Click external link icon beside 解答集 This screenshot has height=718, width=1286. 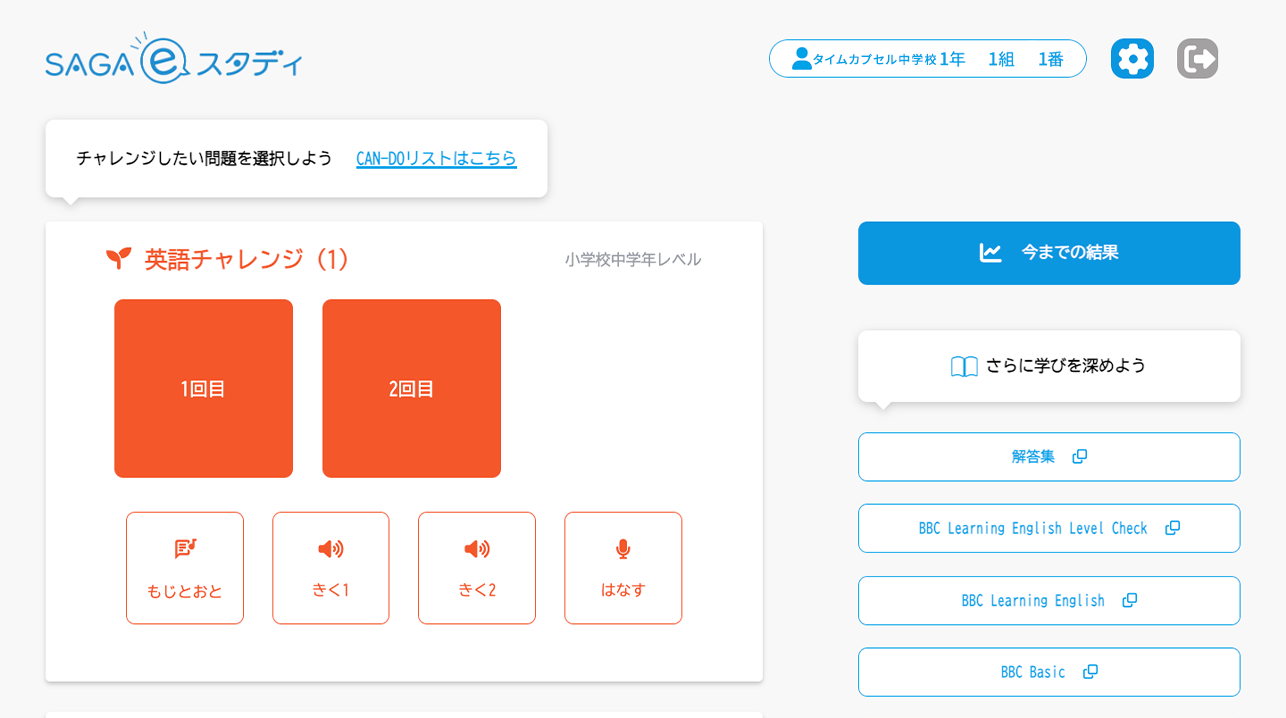click(1080, 457)
